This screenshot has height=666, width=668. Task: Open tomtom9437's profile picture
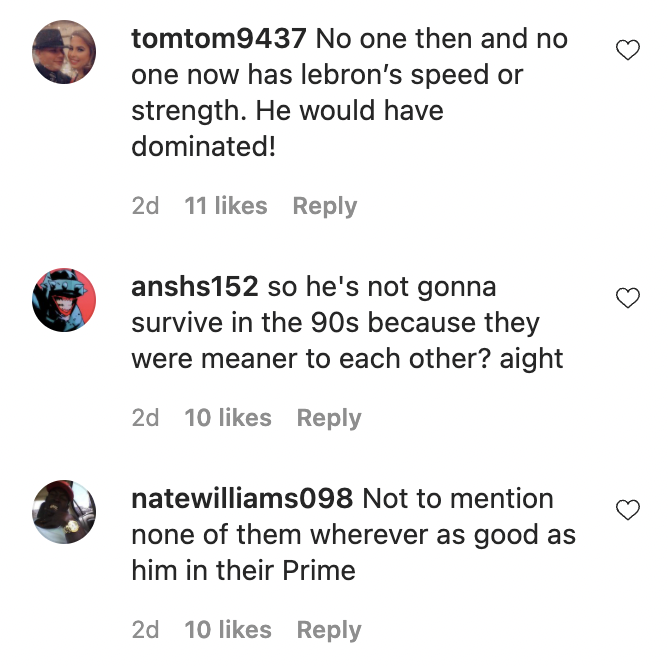pos(64,52)
